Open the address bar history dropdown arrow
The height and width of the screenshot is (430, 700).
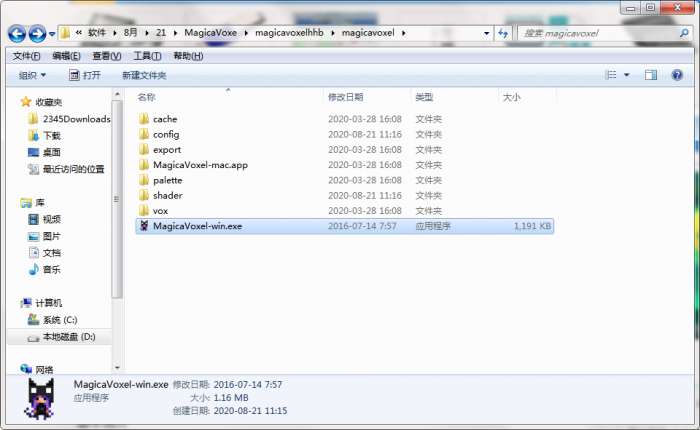pos(487,33)
